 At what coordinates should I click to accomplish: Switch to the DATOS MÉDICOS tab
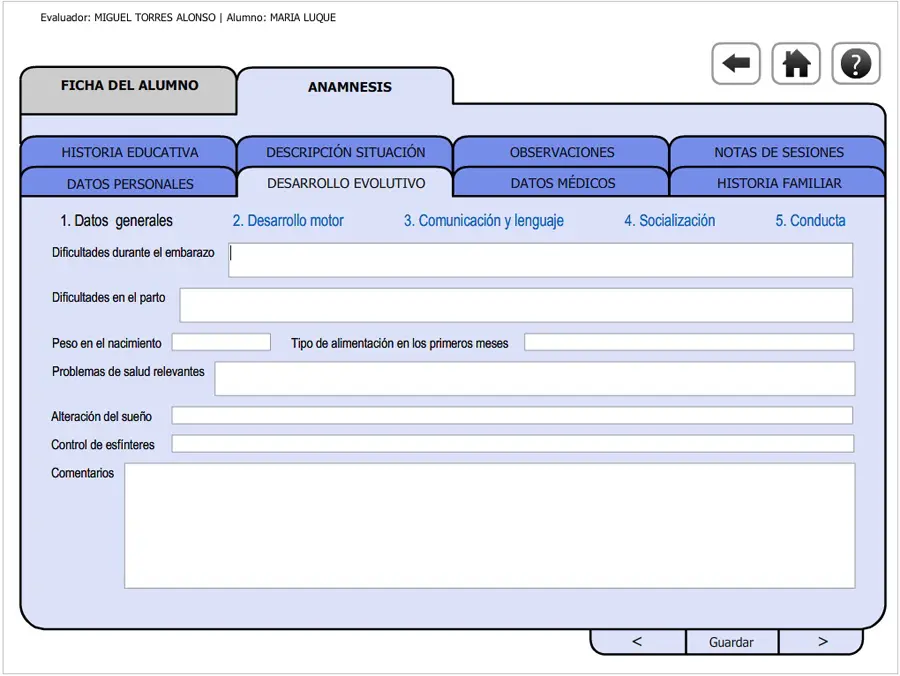pyautogui.click(x=561, y=183)
